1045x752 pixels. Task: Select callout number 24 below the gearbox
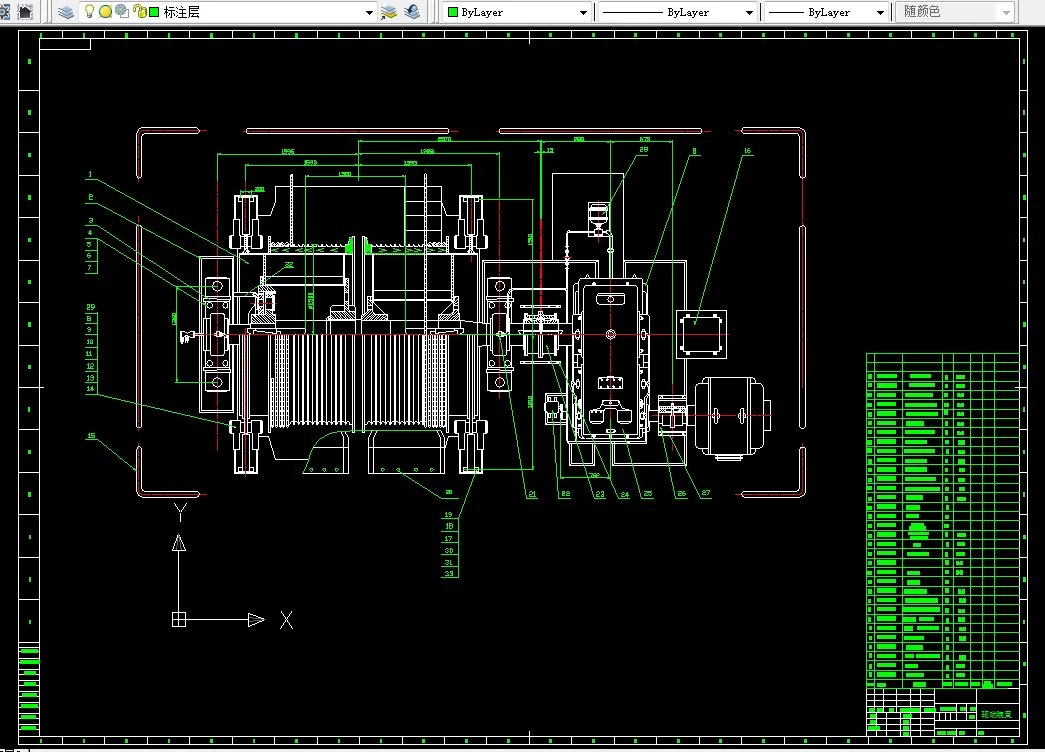[624, 494]
